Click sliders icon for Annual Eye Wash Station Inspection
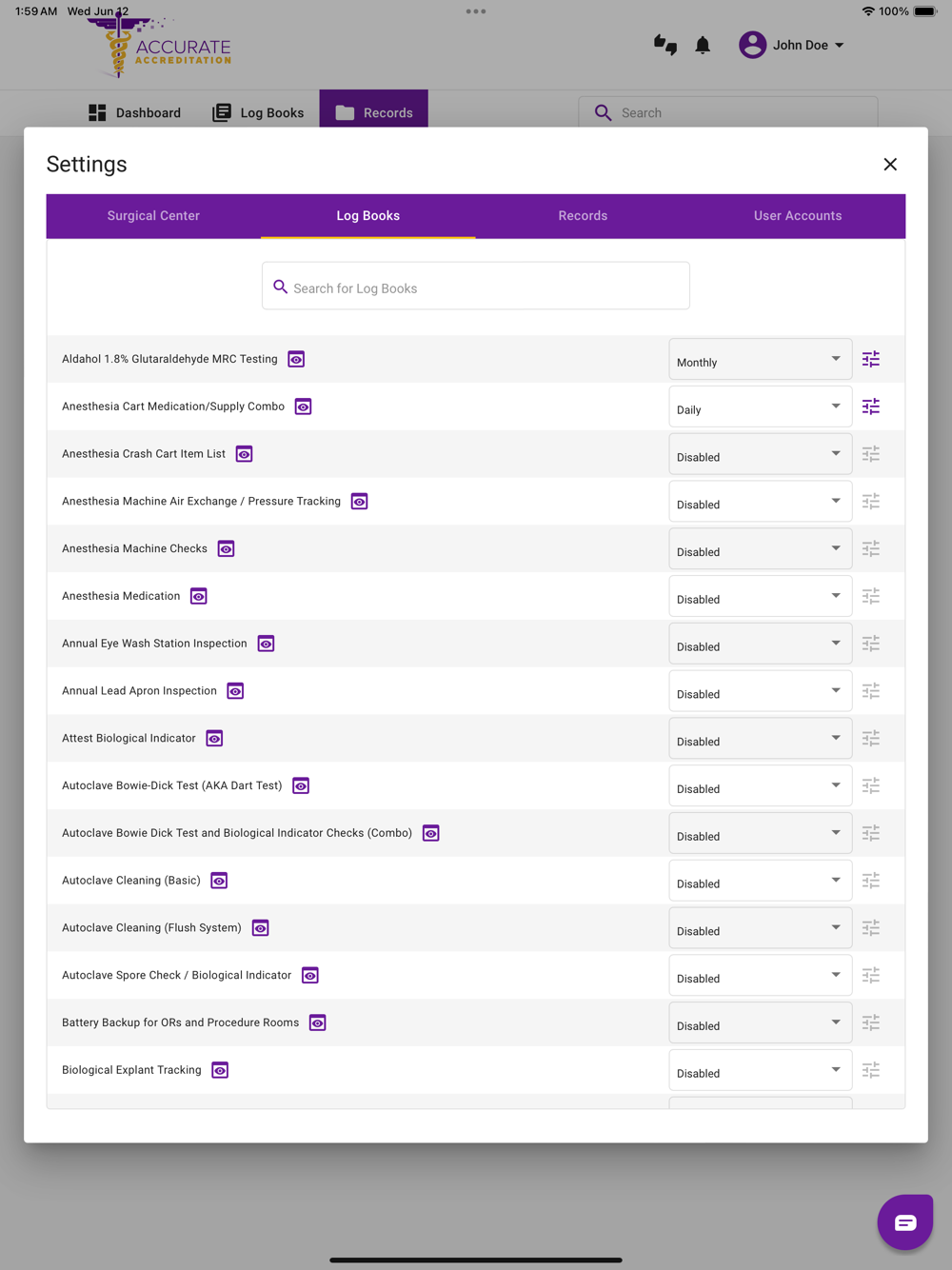The height and width of the screenshot is (1270, 952). coord(871,644)
